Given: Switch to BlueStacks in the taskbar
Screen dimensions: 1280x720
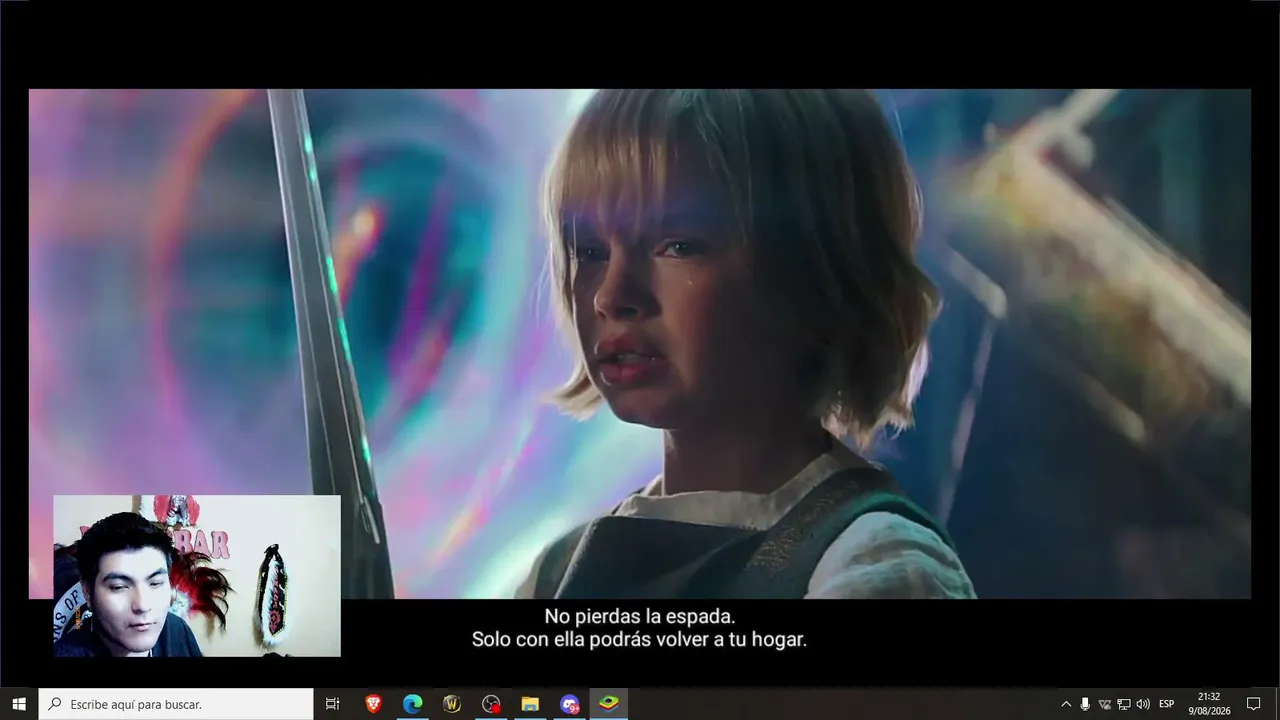Looking at the screenshot, I should tap(608, 704).
